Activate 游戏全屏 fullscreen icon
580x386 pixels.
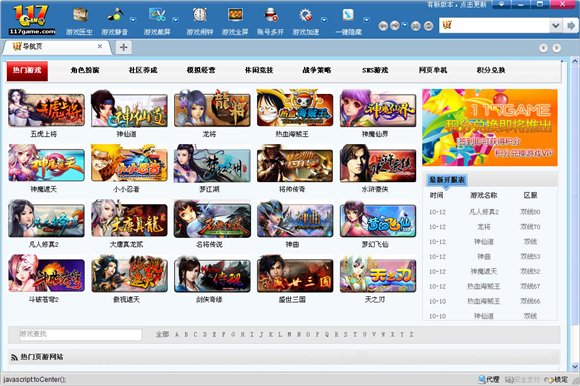coord(235,16)
